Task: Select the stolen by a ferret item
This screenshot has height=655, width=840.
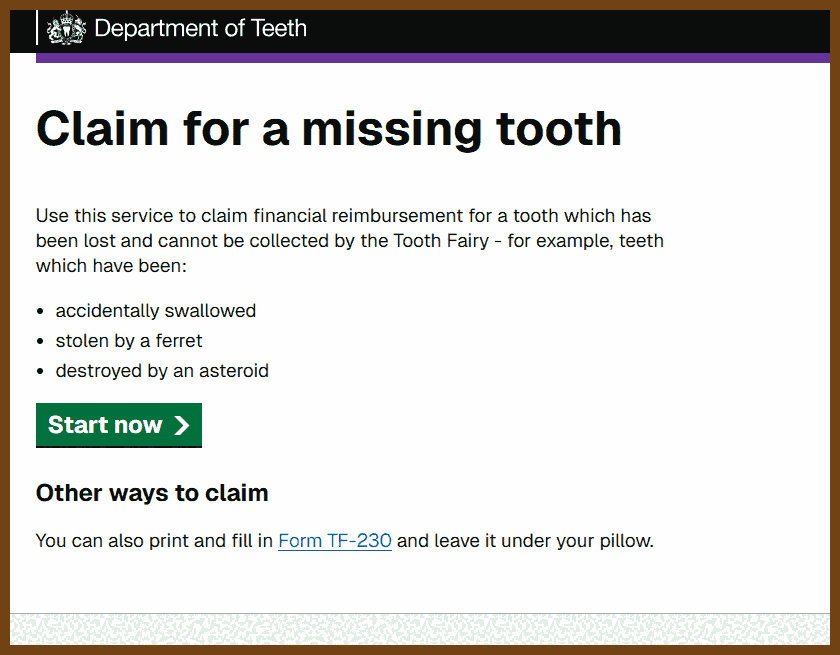Action: pos(129,341)
